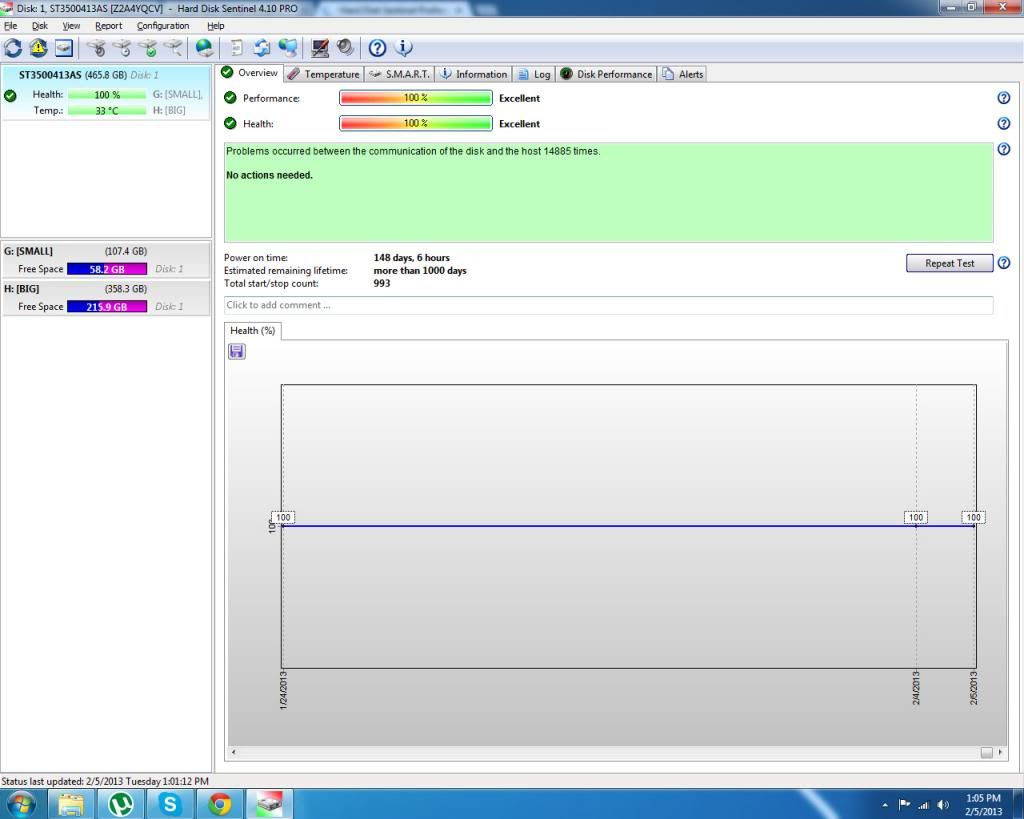Open the Temperature tab
The width and height of the screenshot is (1024, 819).
coord(323,74)
